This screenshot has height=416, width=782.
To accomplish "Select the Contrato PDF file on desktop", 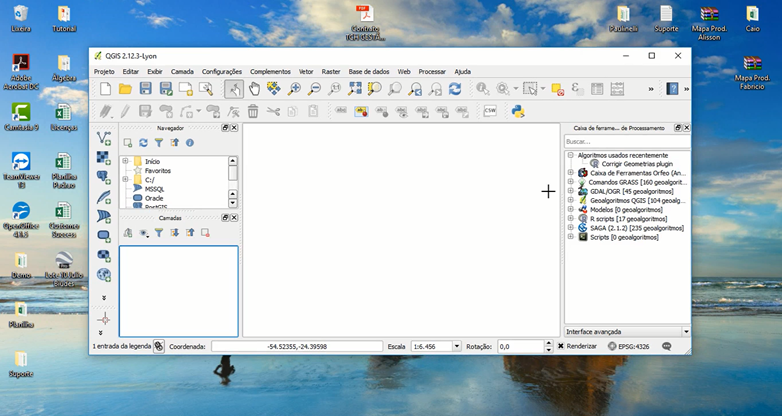I will [x=365, y=22].
